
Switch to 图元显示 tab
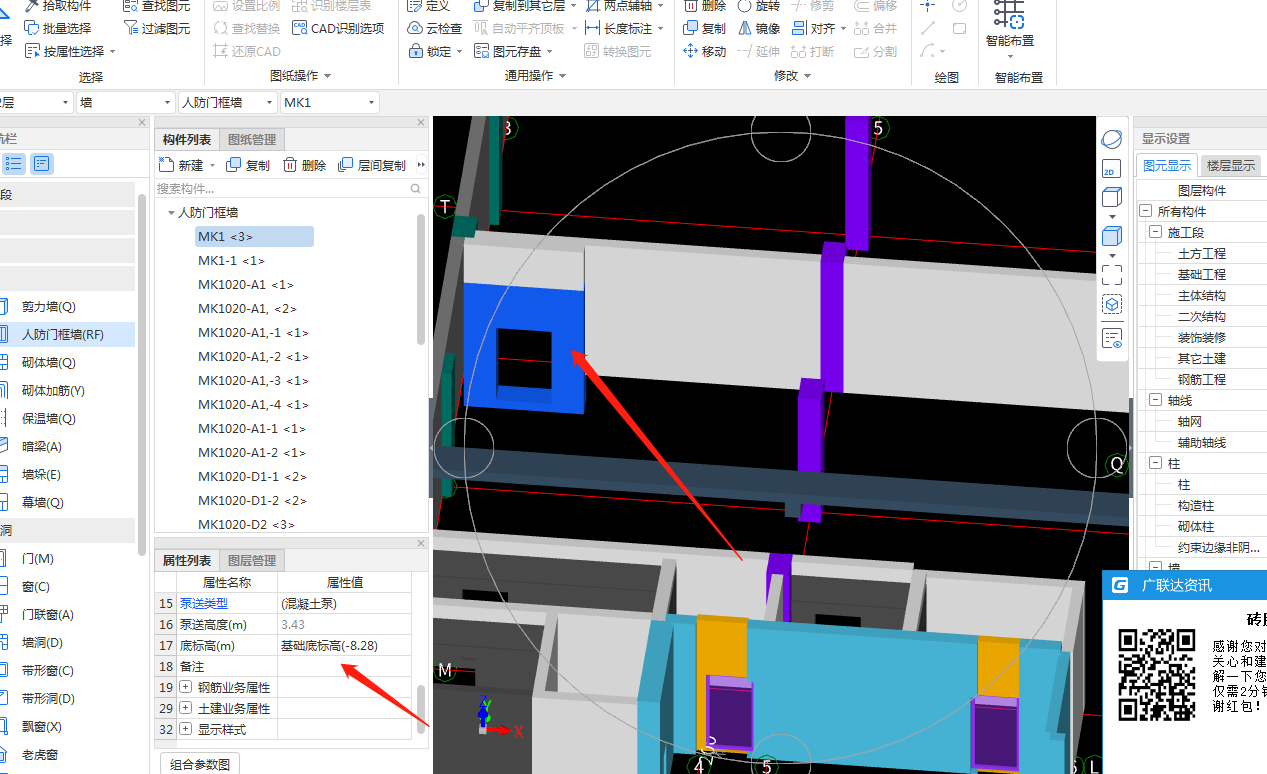click(1167, 165)
